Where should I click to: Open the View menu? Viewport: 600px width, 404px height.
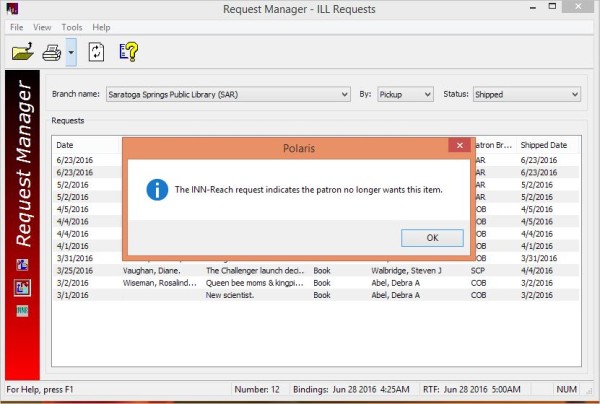[42, 27]
